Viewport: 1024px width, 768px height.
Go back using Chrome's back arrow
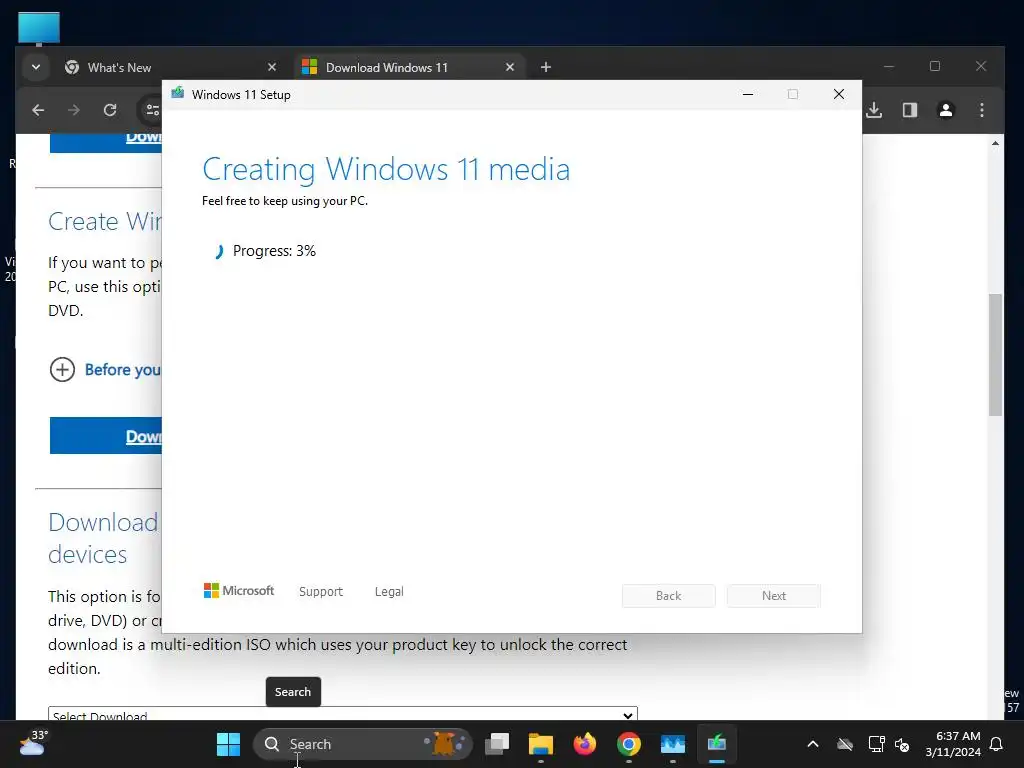pos(38,110)
